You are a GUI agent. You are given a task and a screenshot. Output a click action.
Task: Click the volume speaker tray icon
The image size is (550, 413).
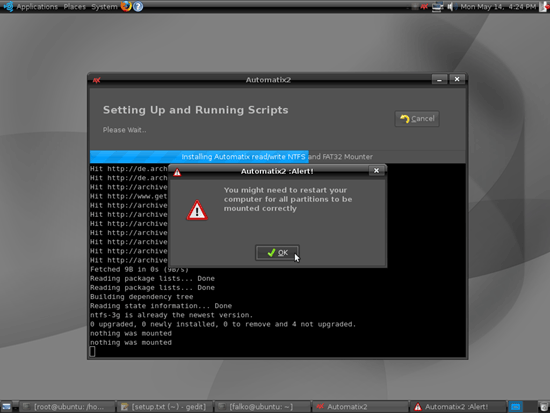[x=451, y=7]
